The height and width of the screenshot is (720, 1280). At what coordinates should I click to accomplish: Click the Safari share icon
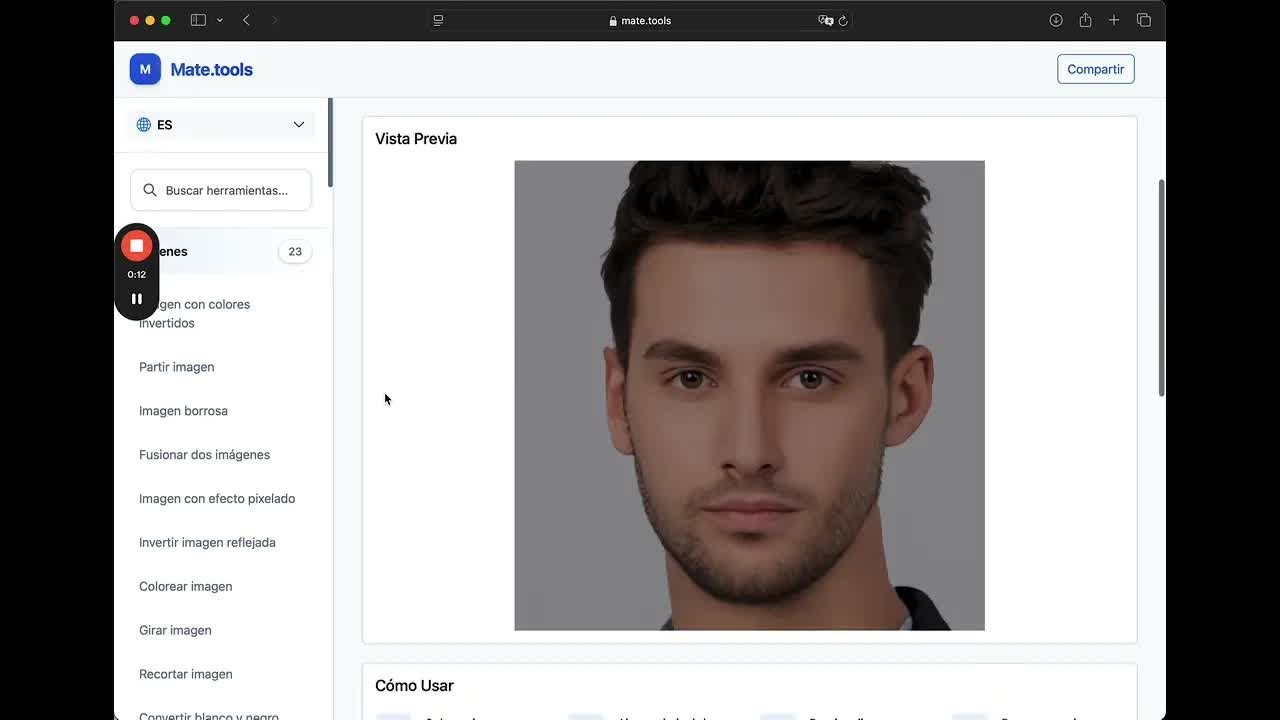1085,20
